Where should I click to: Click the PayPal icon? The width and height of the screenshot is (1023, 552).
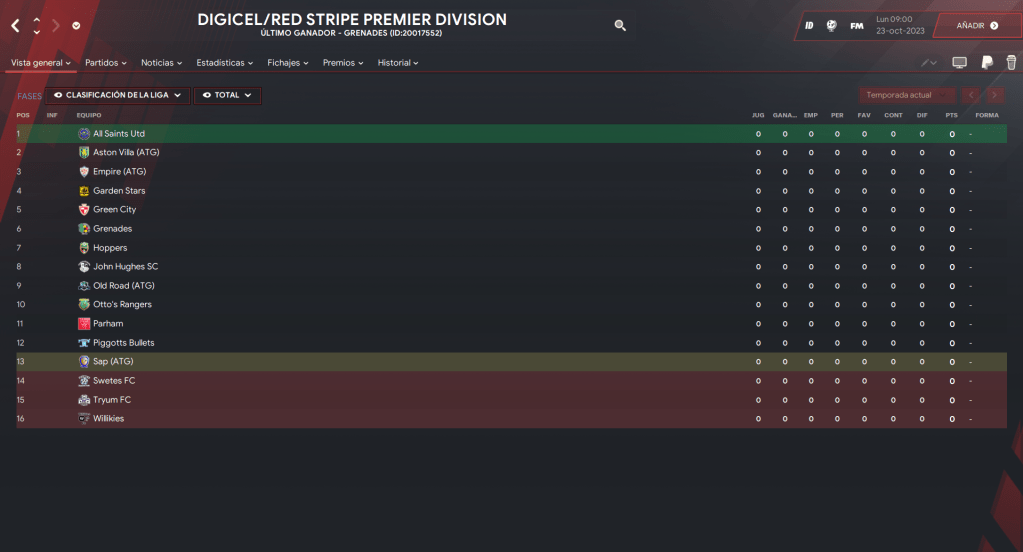(x=986, y=63)
